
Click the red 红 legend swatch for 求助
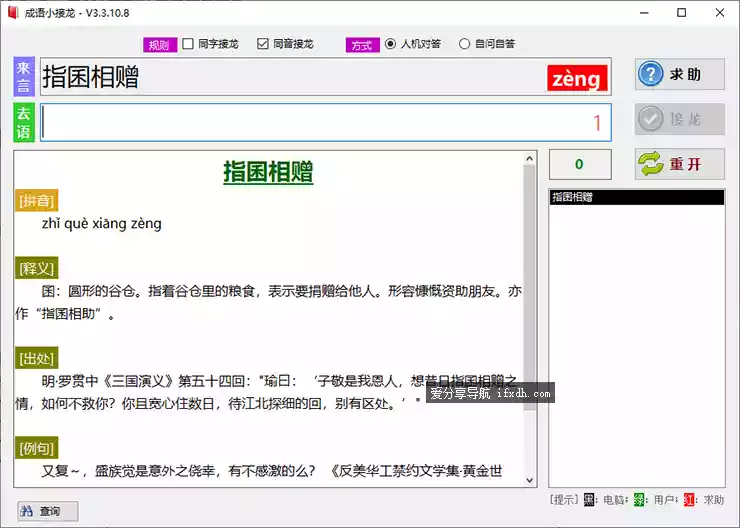click(690, 500)
